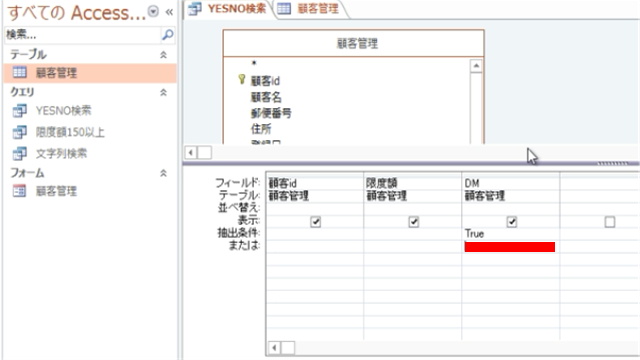Select the 住所 field in field list

(x=261, y=129)
